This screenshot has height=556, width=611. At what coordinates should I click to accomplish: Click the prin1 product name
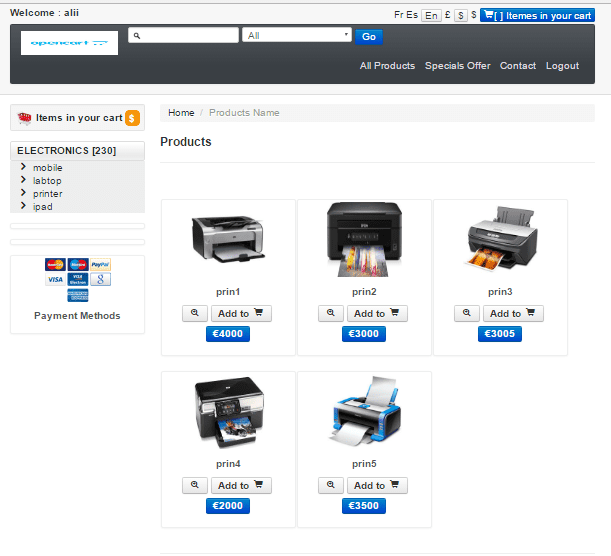[x=228, y=292]
